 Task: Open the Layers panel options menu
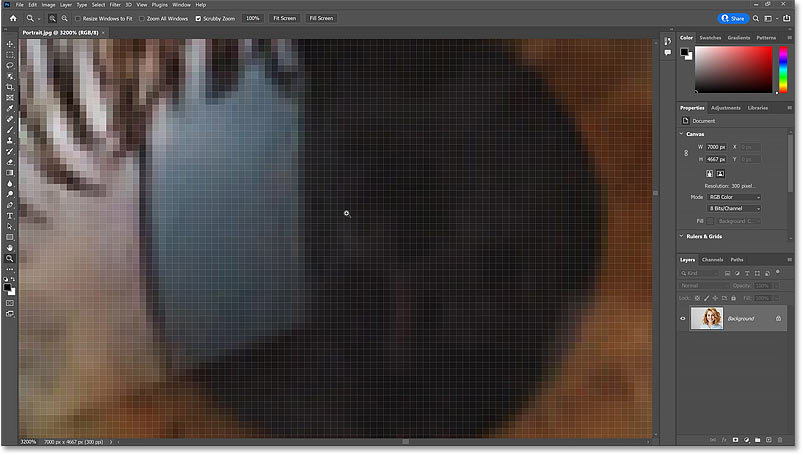pyautogui.click(x=789, y=260)
